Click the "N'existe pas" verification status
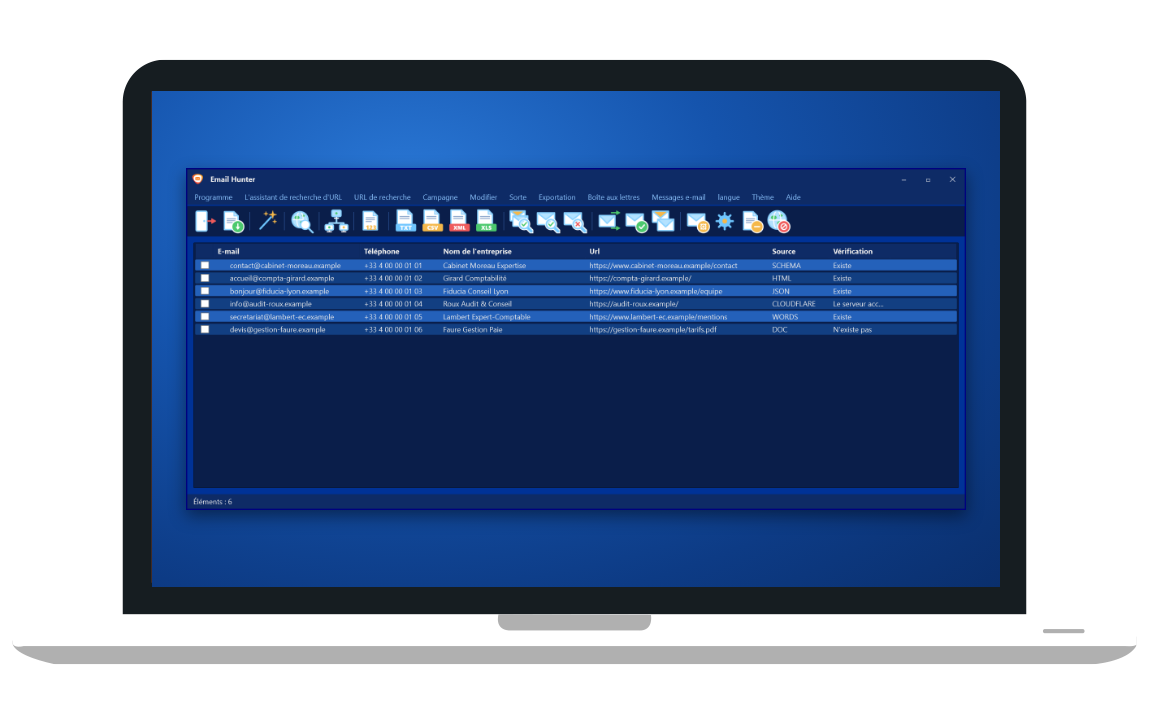Screen dimensions: 1149x724 tap(852, 330)
